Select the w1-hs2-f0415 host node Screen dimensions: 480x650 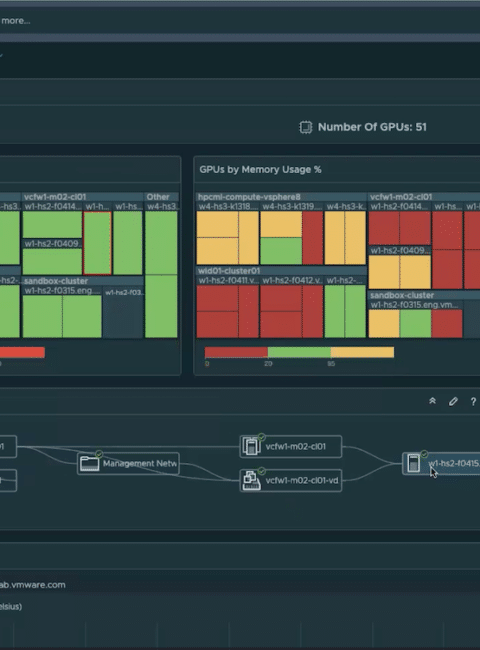(441, 463)
